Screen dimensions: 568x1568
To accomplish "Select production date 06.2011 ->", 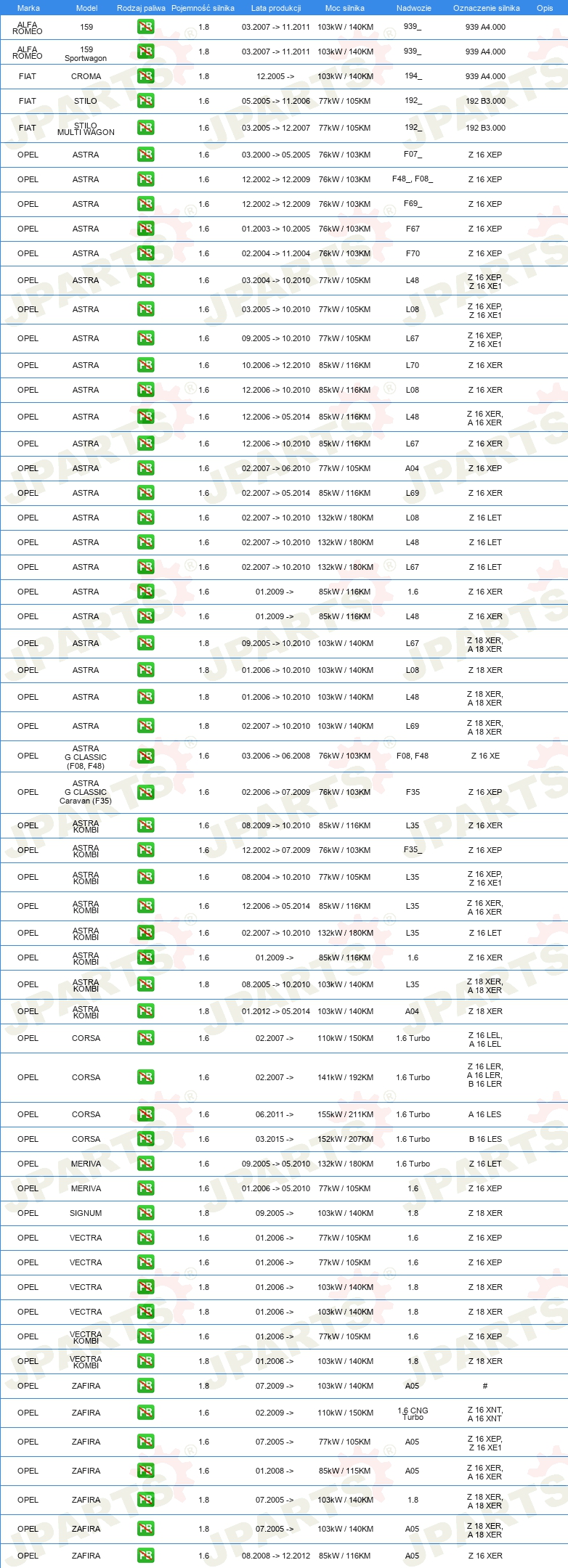I will (x=275, y=1114).
